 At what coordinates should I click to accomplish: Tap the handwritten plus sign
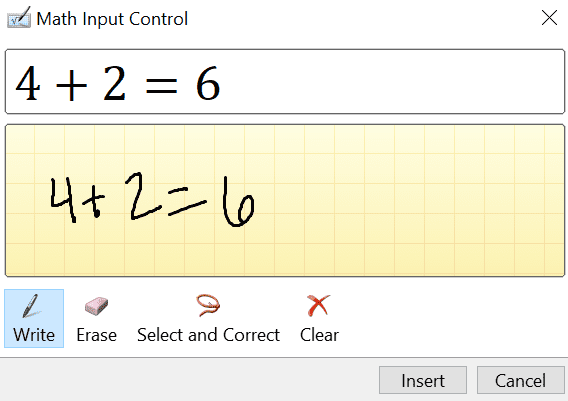(x=94, y=204)
